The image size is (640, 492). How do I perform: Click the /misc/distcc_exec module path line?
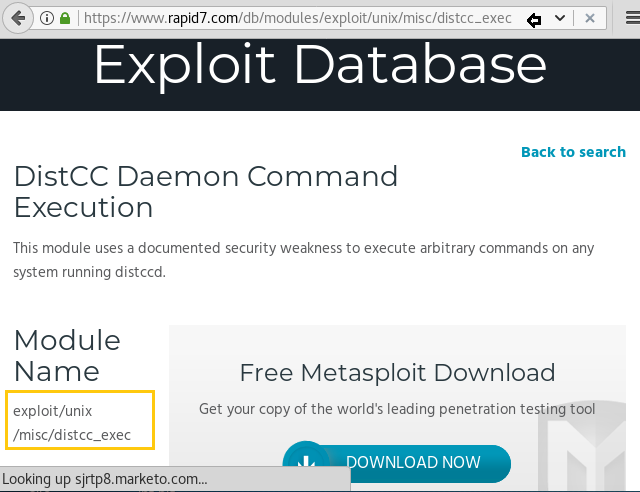coord(72,434)
